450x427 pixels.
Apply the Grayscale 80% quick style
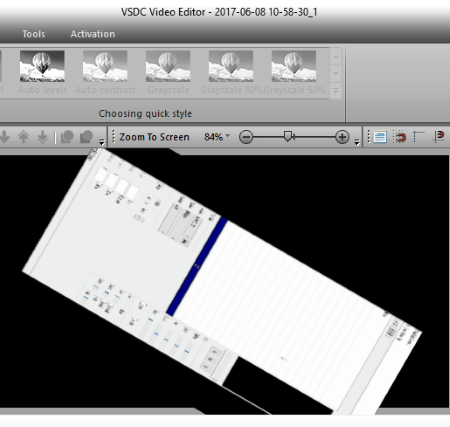231,72
